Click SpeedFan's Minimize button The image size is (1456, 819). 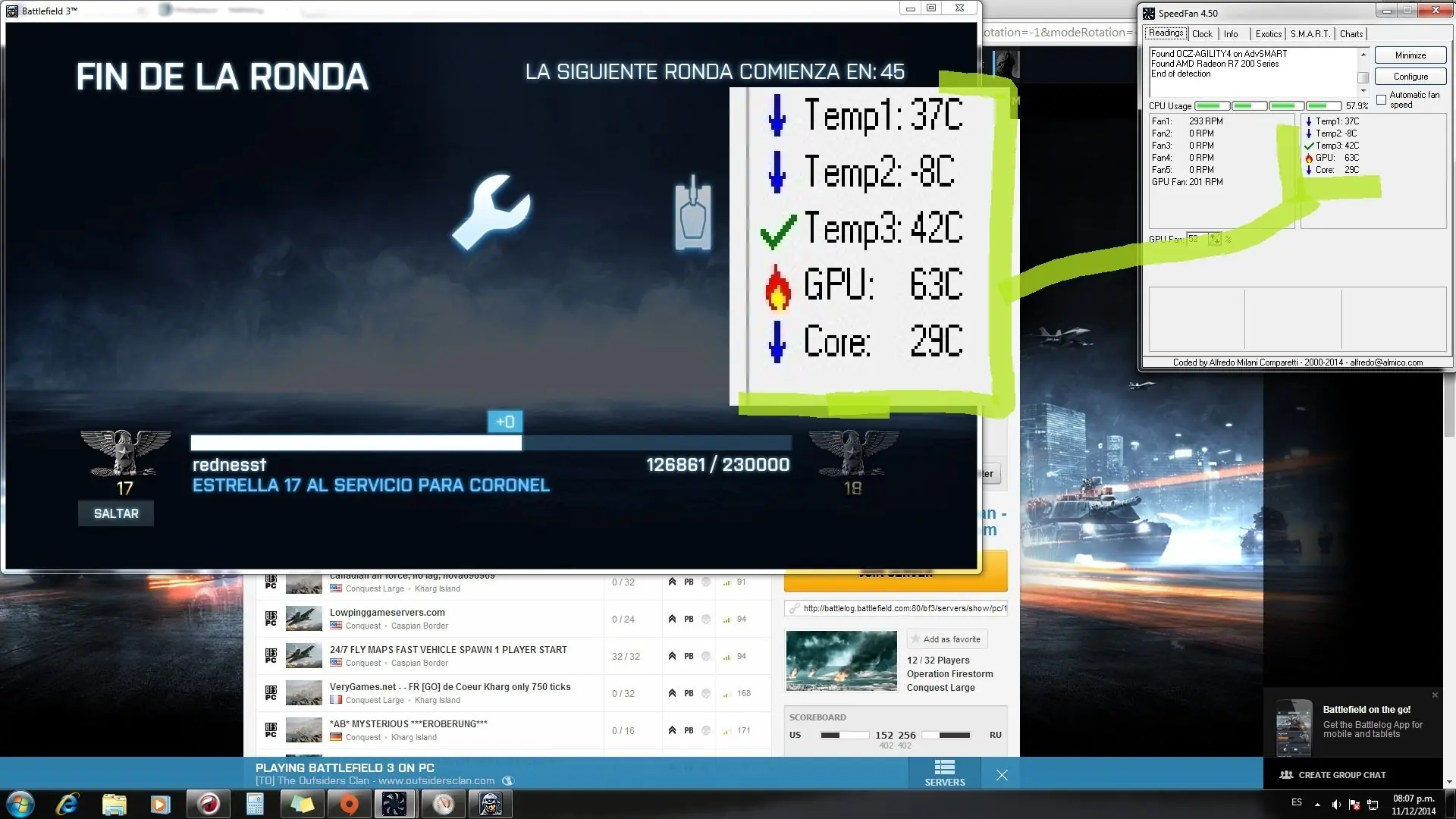click(1410, 55)
